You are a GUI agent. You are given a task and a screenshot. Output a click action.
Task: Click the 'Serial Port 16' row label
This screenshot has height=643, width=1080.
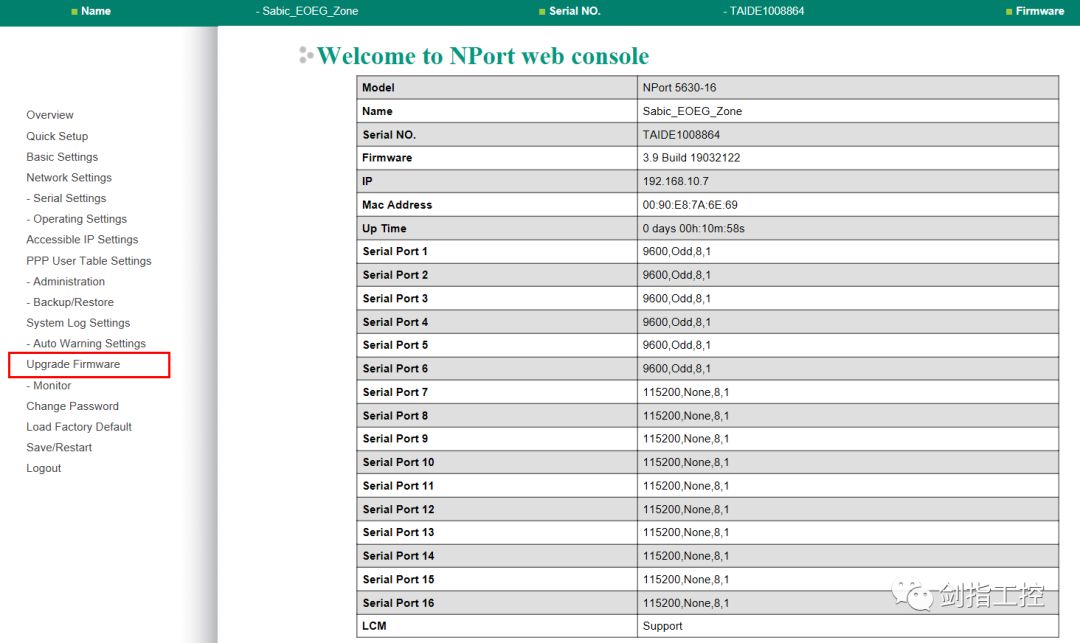[x=398, y=602]
